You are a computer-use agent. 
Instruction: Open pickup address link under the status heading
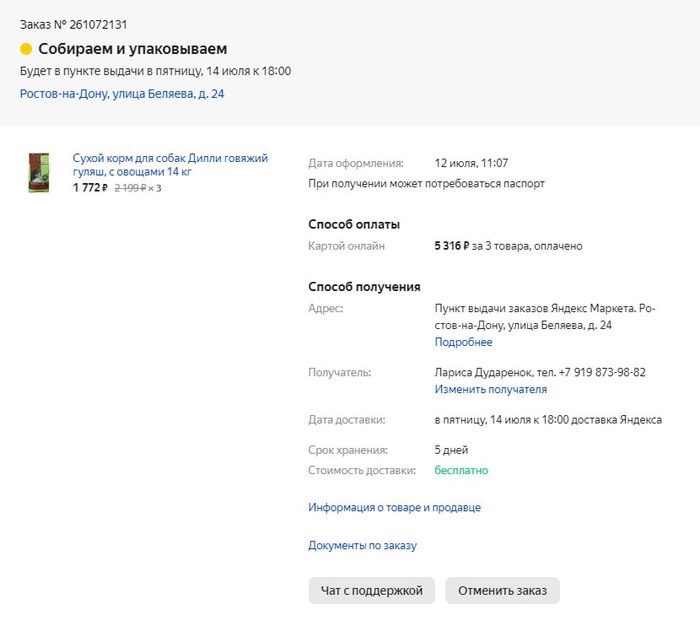[122, 94]
